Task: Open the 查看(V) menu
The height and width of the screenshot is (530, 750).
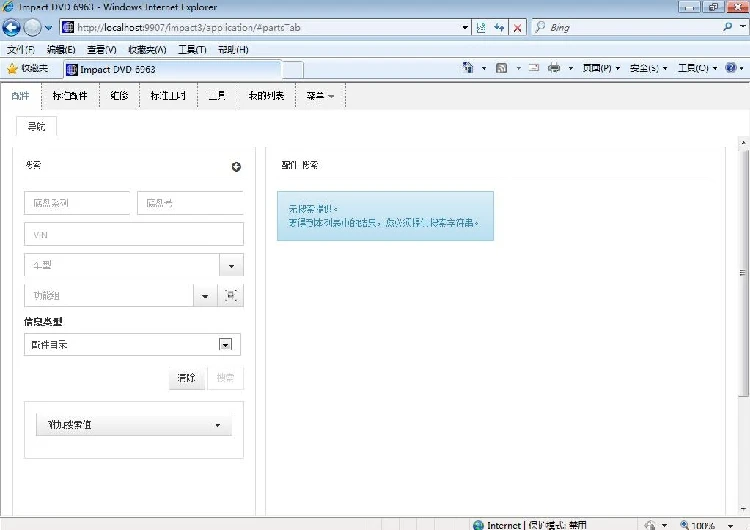Action: click(x=101, y=49)
